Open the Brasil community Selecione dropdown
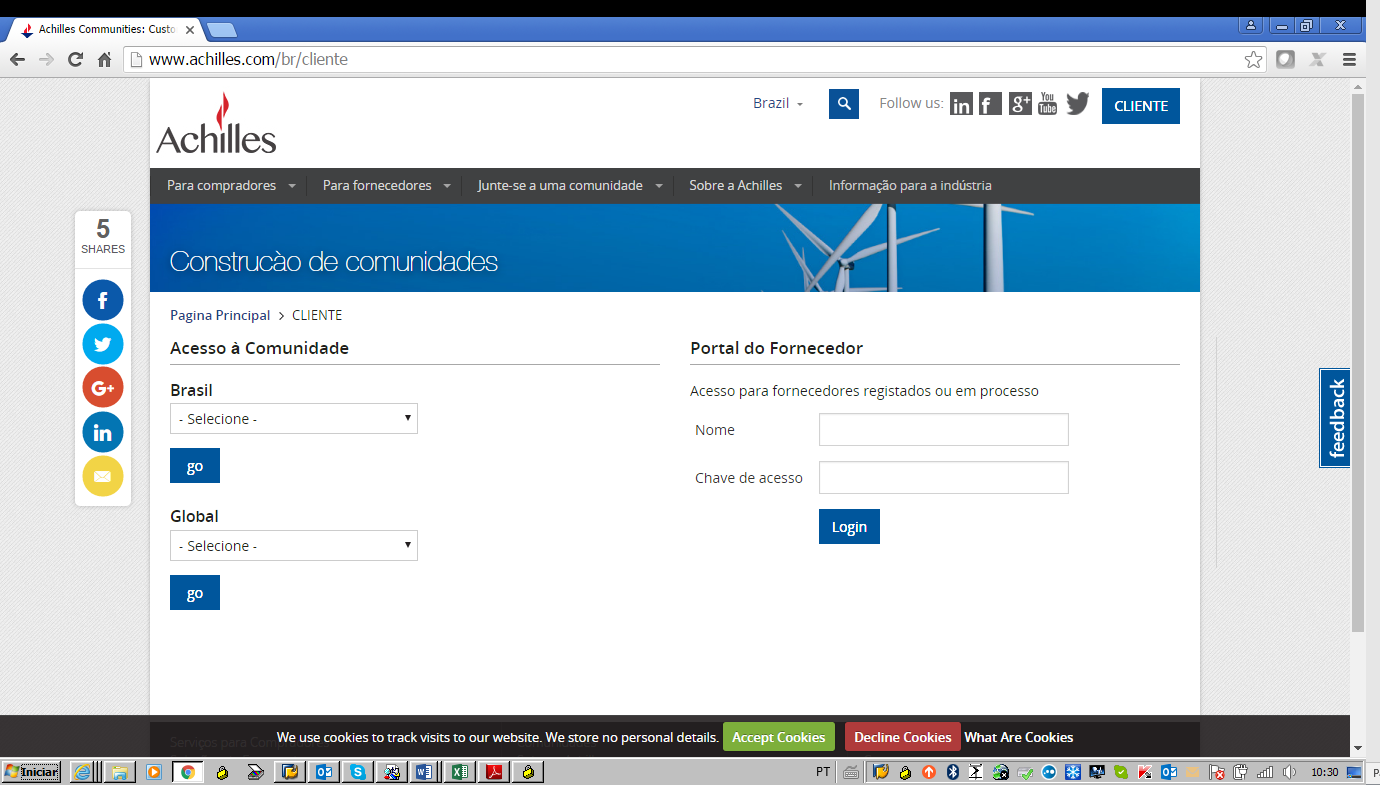The image size is (1380, 785). click(x=294, y=419)
